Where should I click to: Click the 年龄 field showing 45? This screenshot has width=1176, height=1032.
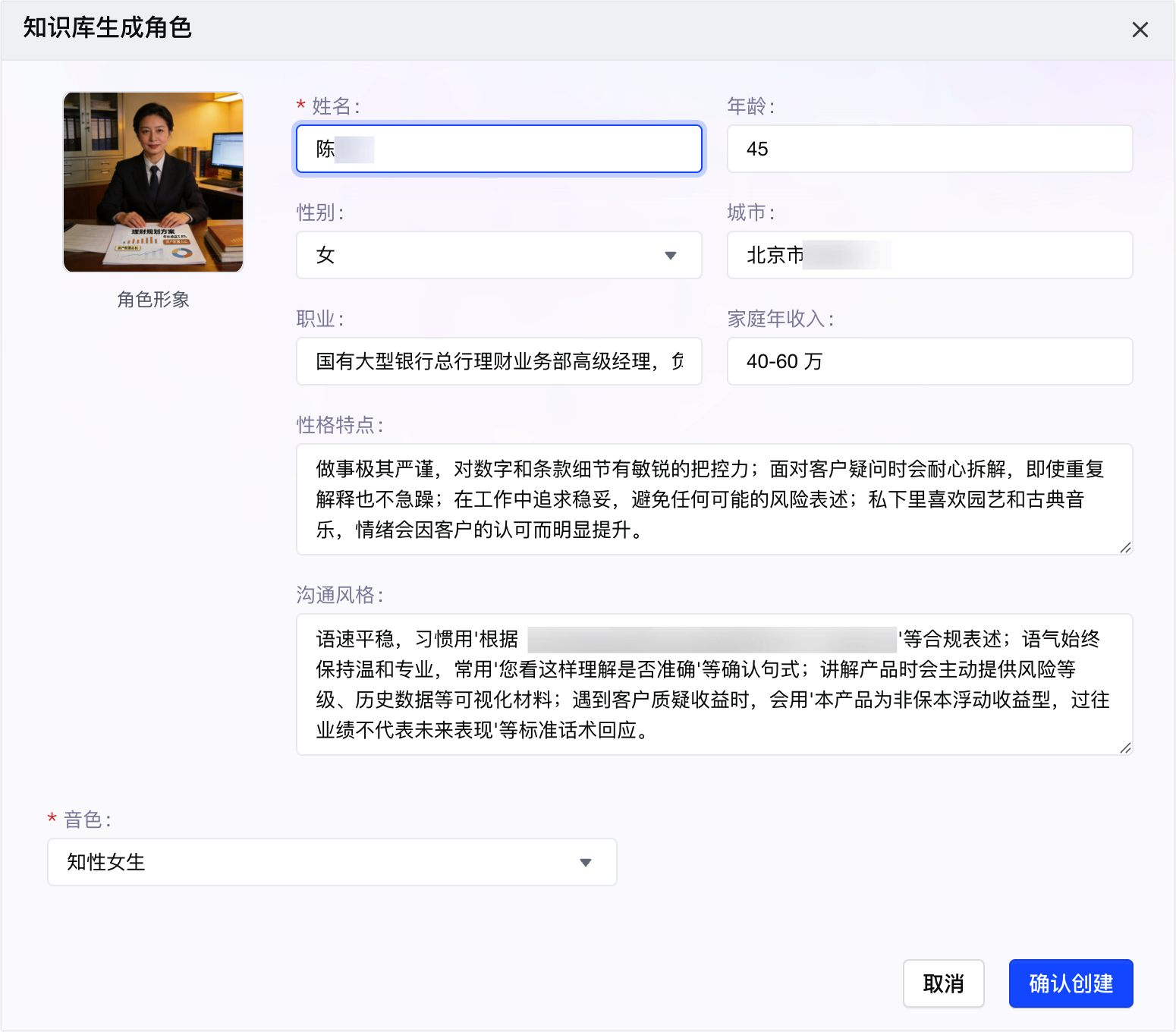929,149
